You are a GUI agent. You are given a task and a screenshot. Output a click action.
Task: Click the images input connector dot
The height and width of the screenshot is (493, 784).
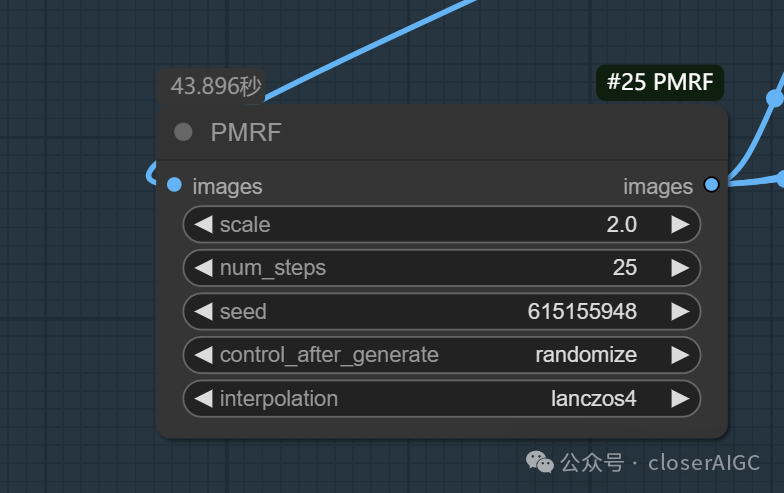pos(174,184)
